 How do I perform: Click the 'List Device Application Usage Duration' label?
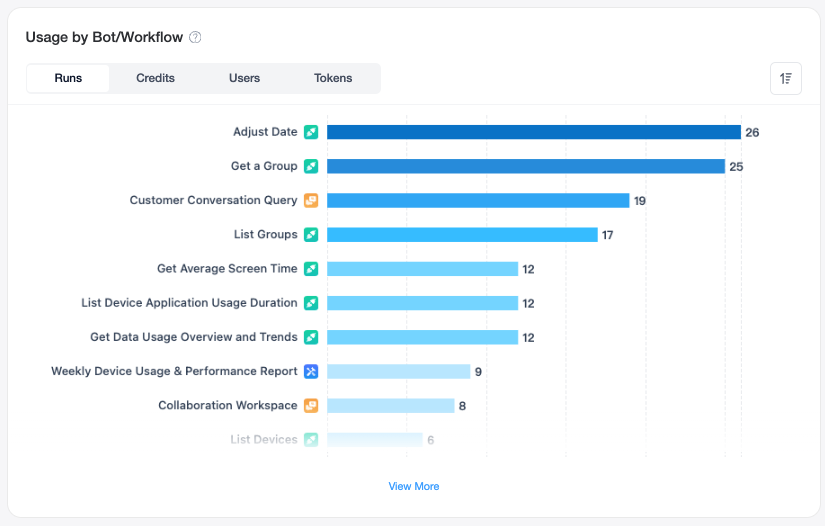point(189,303)
